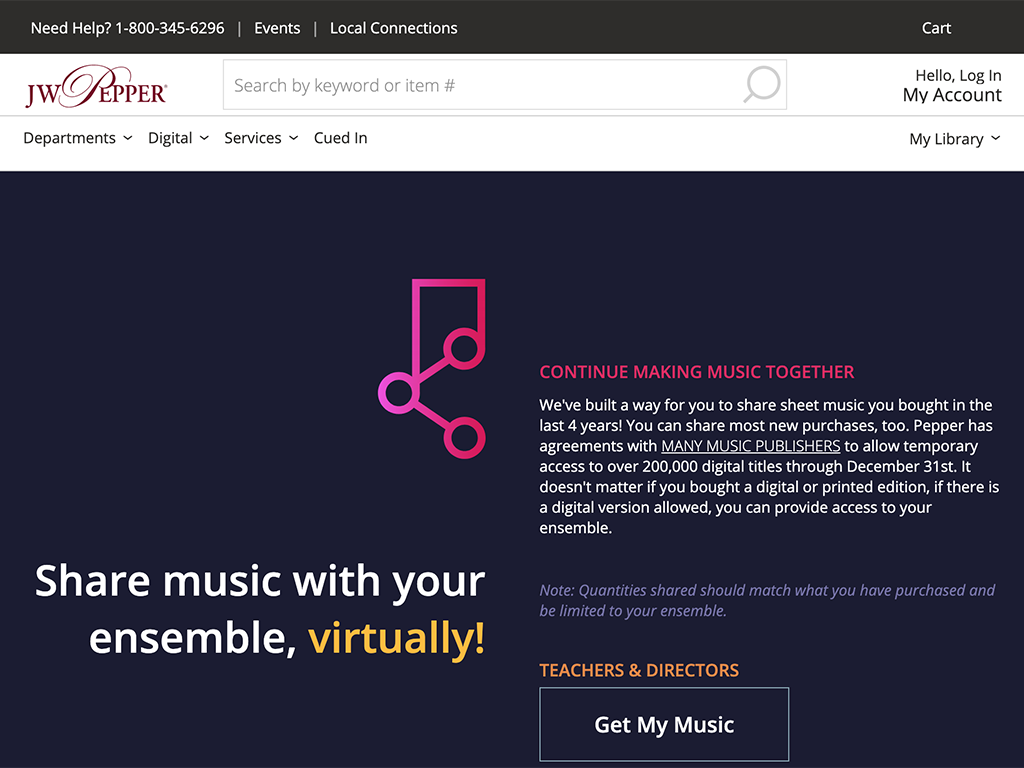Click the pink music note share graphic
The height and width of the screenshot is (768, 1024).
[433, 368]
